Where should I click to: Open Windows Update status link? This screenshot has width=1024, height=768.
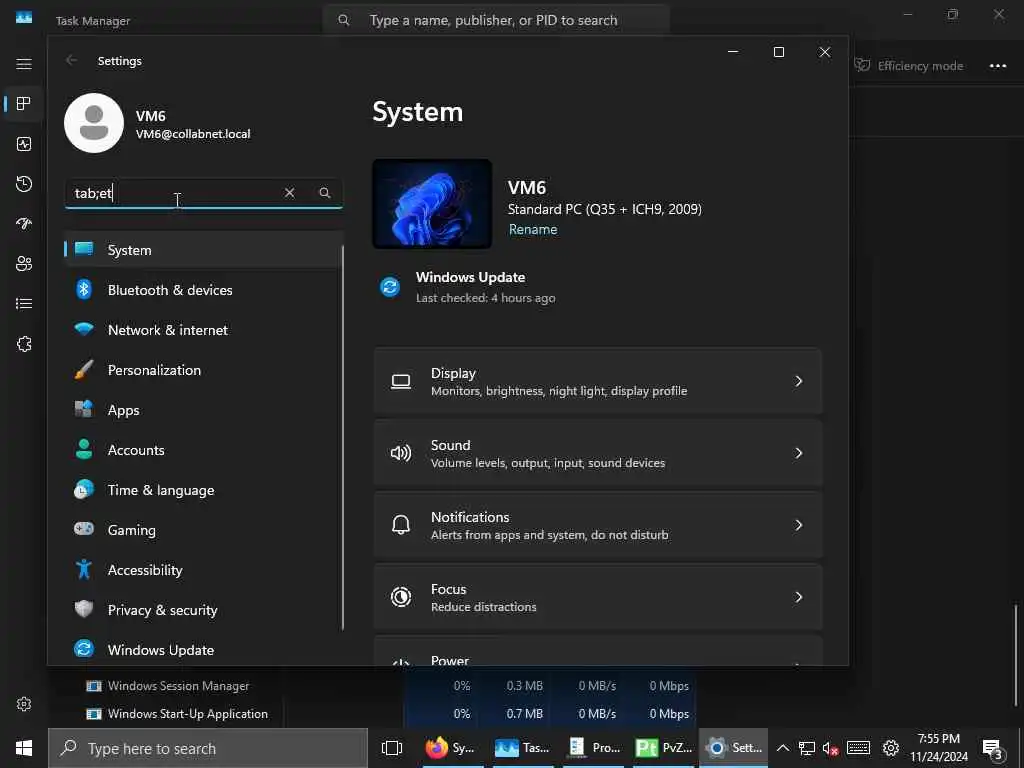tap(470, 287)
